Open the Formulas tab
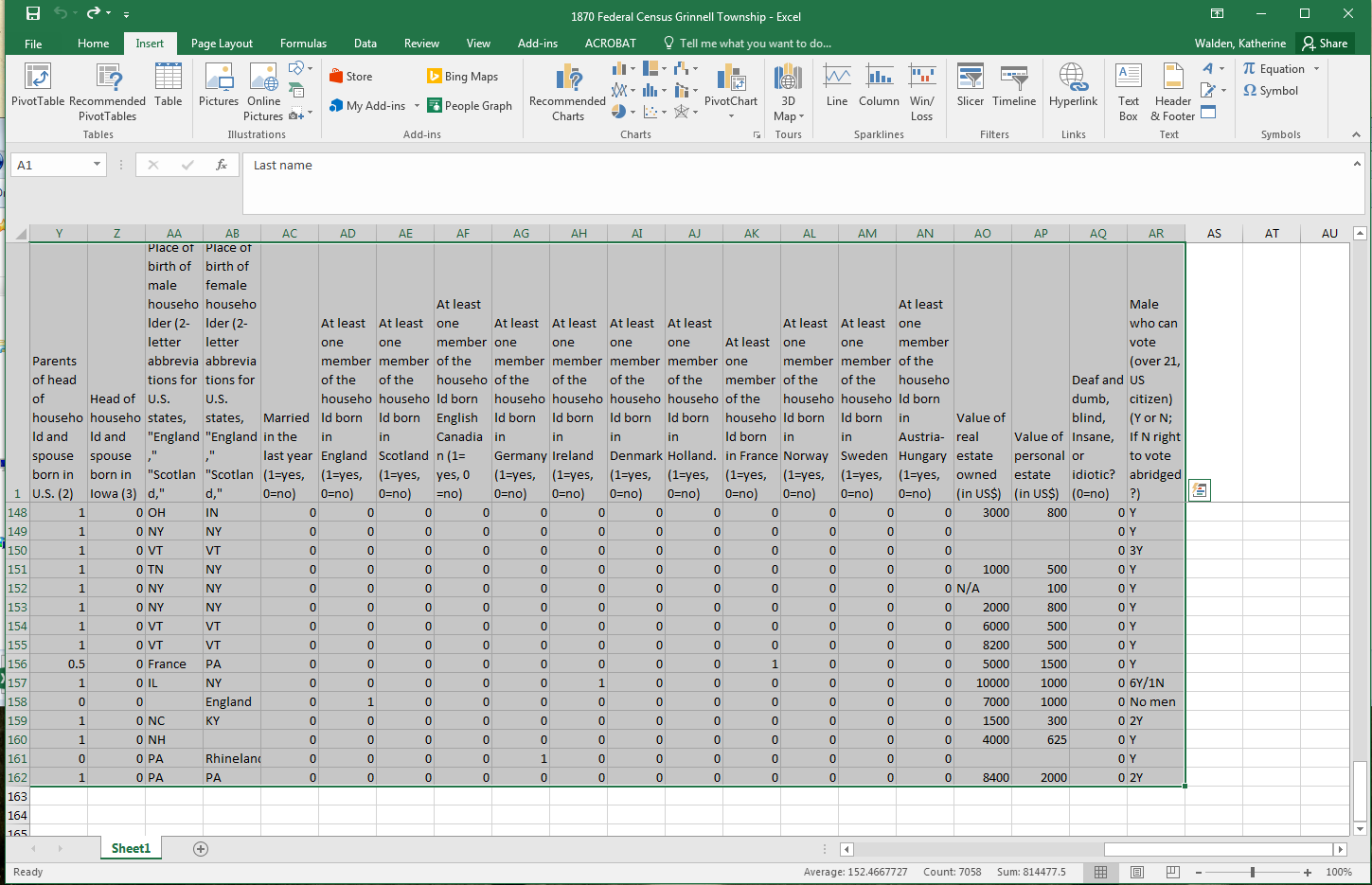 [303, 44]
